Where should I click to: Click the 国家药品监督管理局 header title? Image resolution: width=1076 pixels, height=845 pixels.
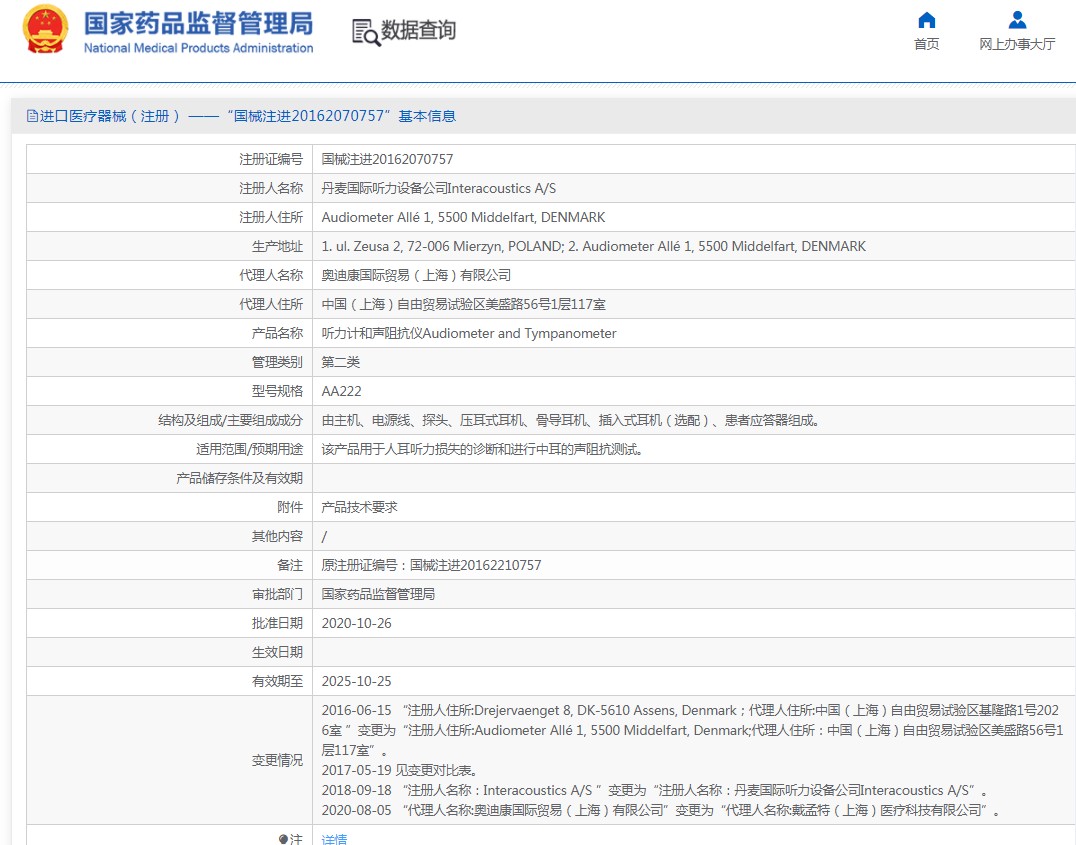pyautogui.click(x=198, y=23)
